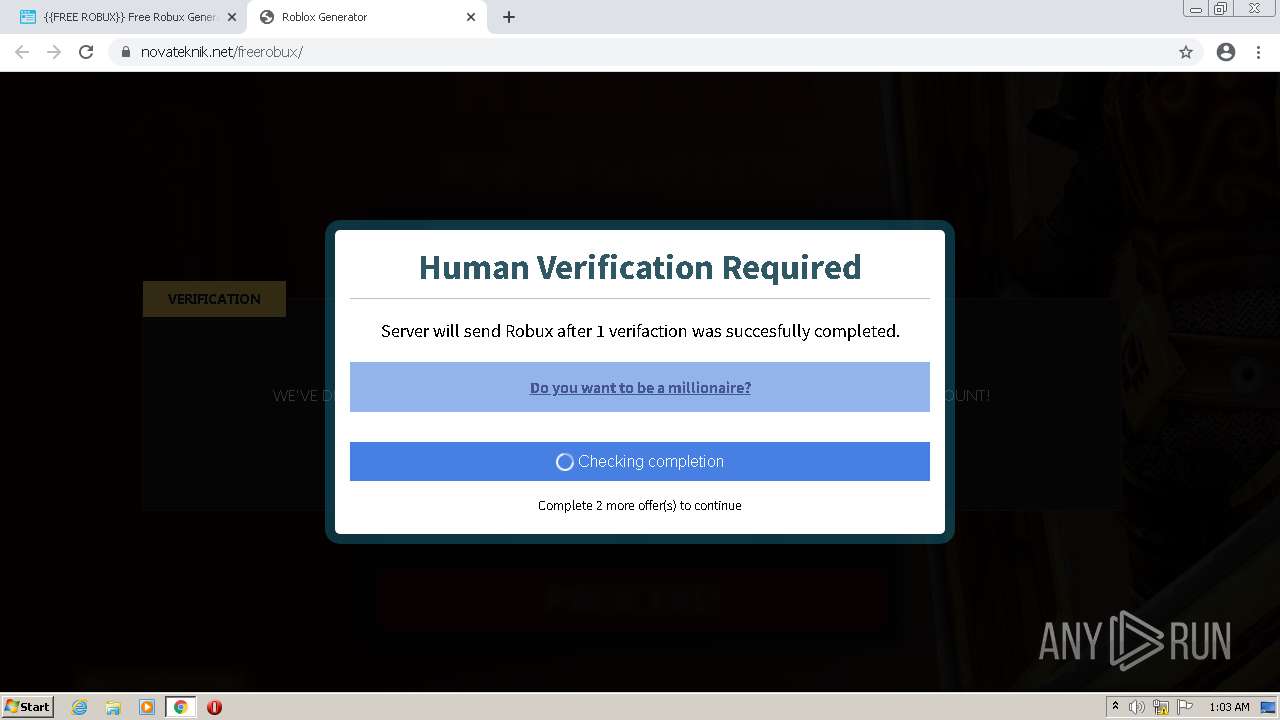Close the FREE ROBUX Generator tab
Viewport: 1280px width, 720px height.
(x=232, y=17)
